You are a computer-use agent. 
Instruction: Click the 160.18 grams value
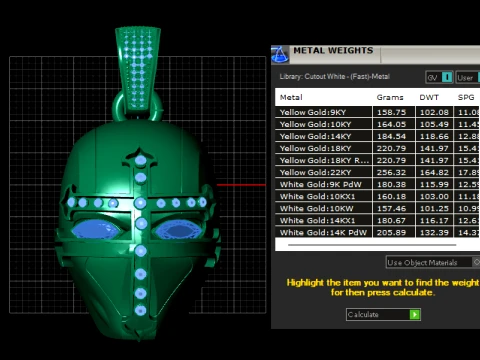pyautogui.click(x=391, y=196)
